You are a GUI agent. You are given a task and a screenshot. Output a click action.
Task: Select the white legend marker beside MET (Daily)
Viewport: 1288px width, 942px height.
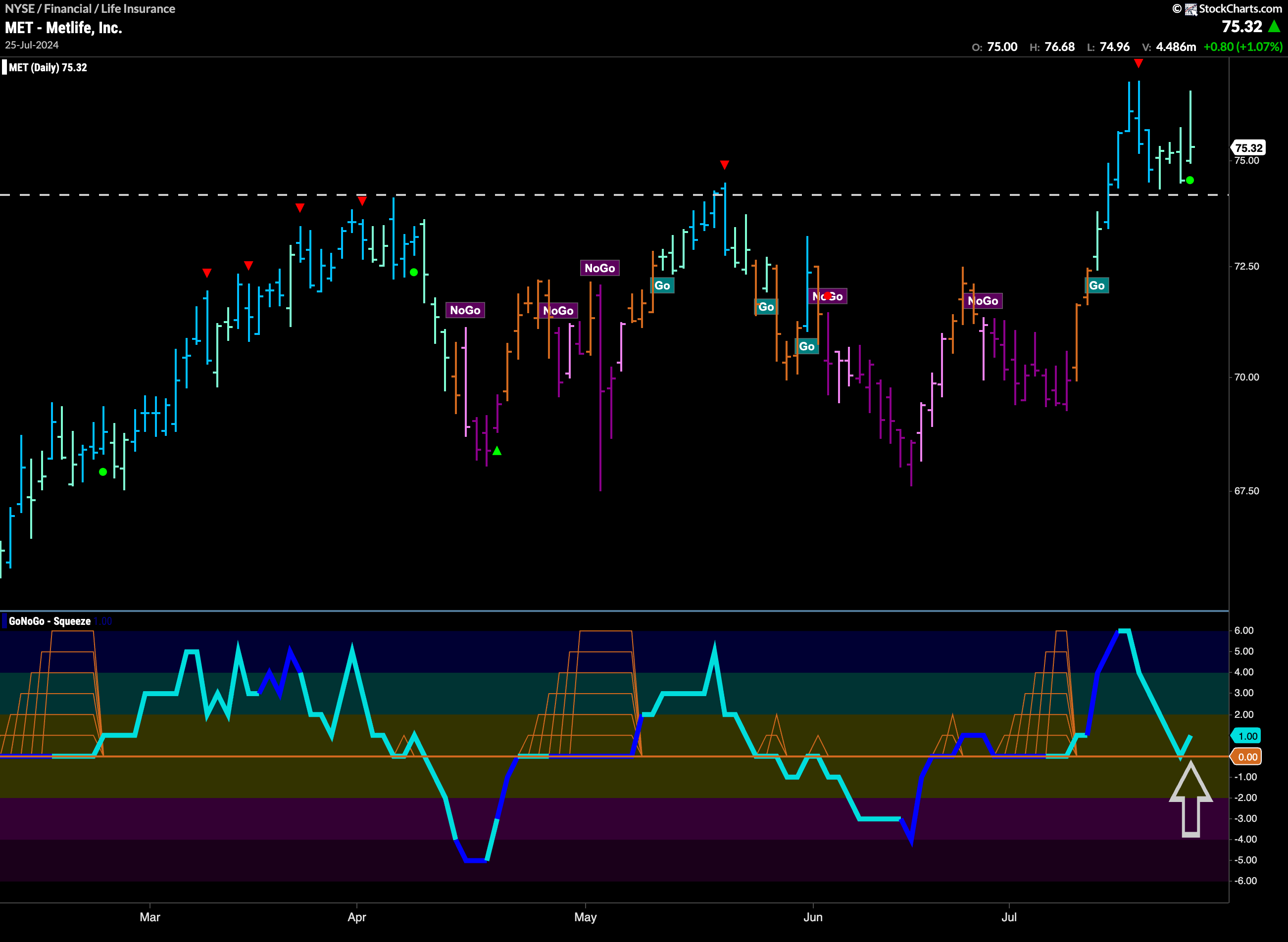coord(4,67)
